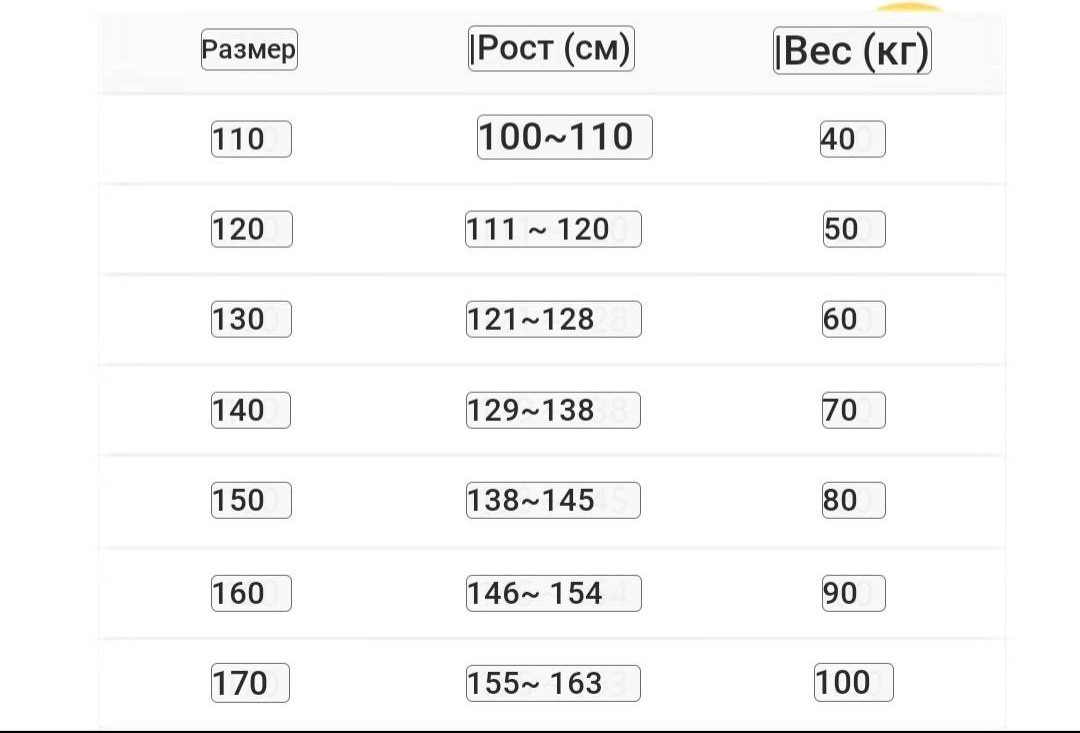Select size value 150
The width and height of the screenshot is (1080, 733).
click(251, 501)
